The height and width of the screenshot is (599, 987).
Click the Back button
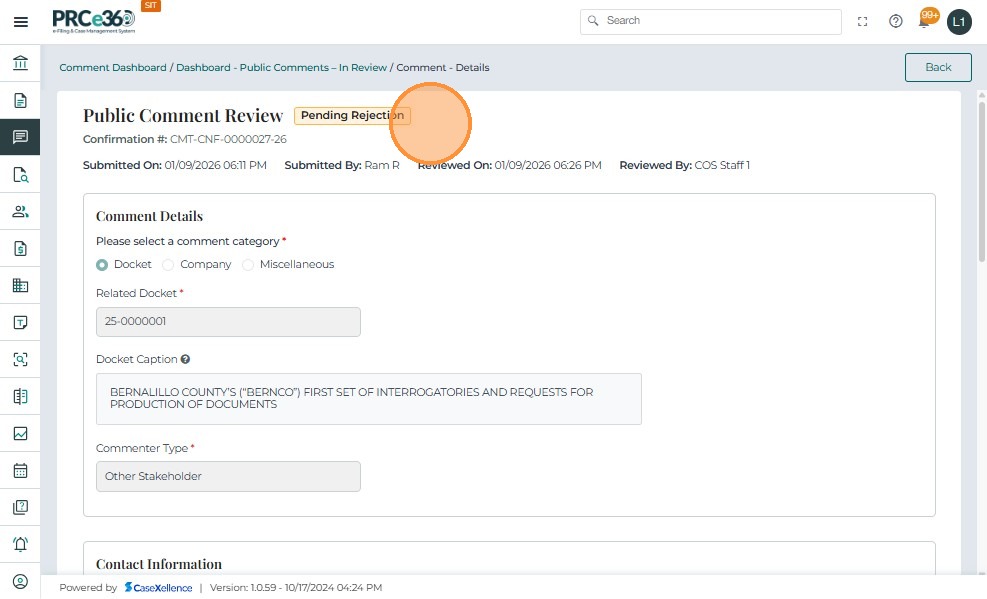click(938, 67)
